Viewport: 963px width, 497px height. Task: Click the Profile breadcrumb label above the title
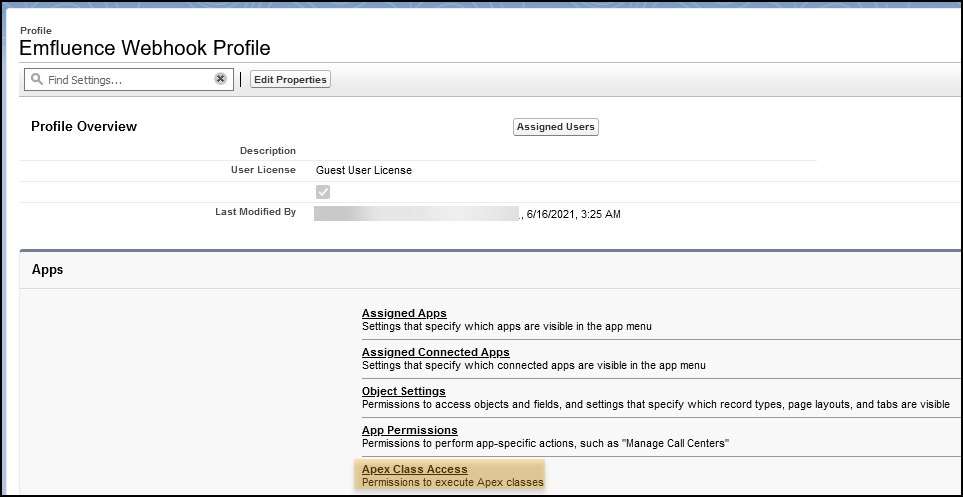pyautogui.click(x=36, y=30)
